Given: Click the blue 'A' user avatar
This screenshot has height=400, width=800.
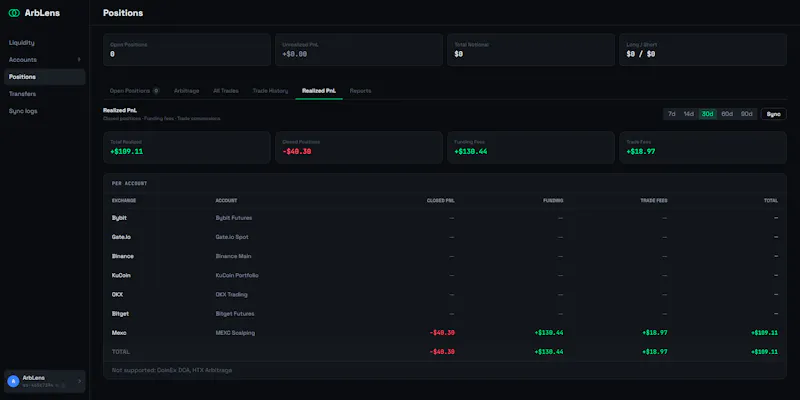Looking at the screenshot, I should coord(13,381).
